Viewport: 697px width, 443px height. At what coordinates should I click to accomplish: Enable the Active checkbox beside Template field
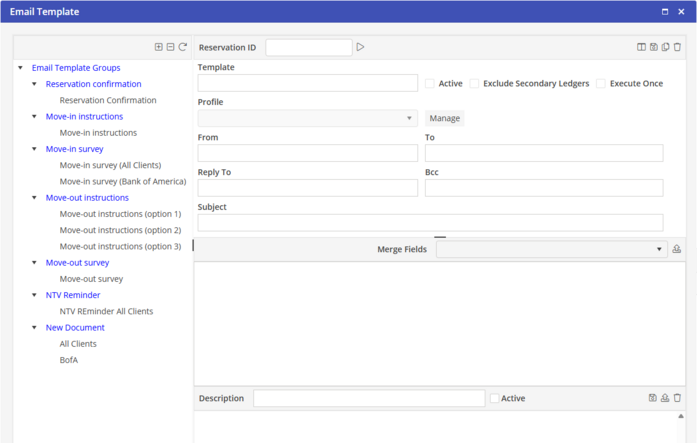pos(430,84)
